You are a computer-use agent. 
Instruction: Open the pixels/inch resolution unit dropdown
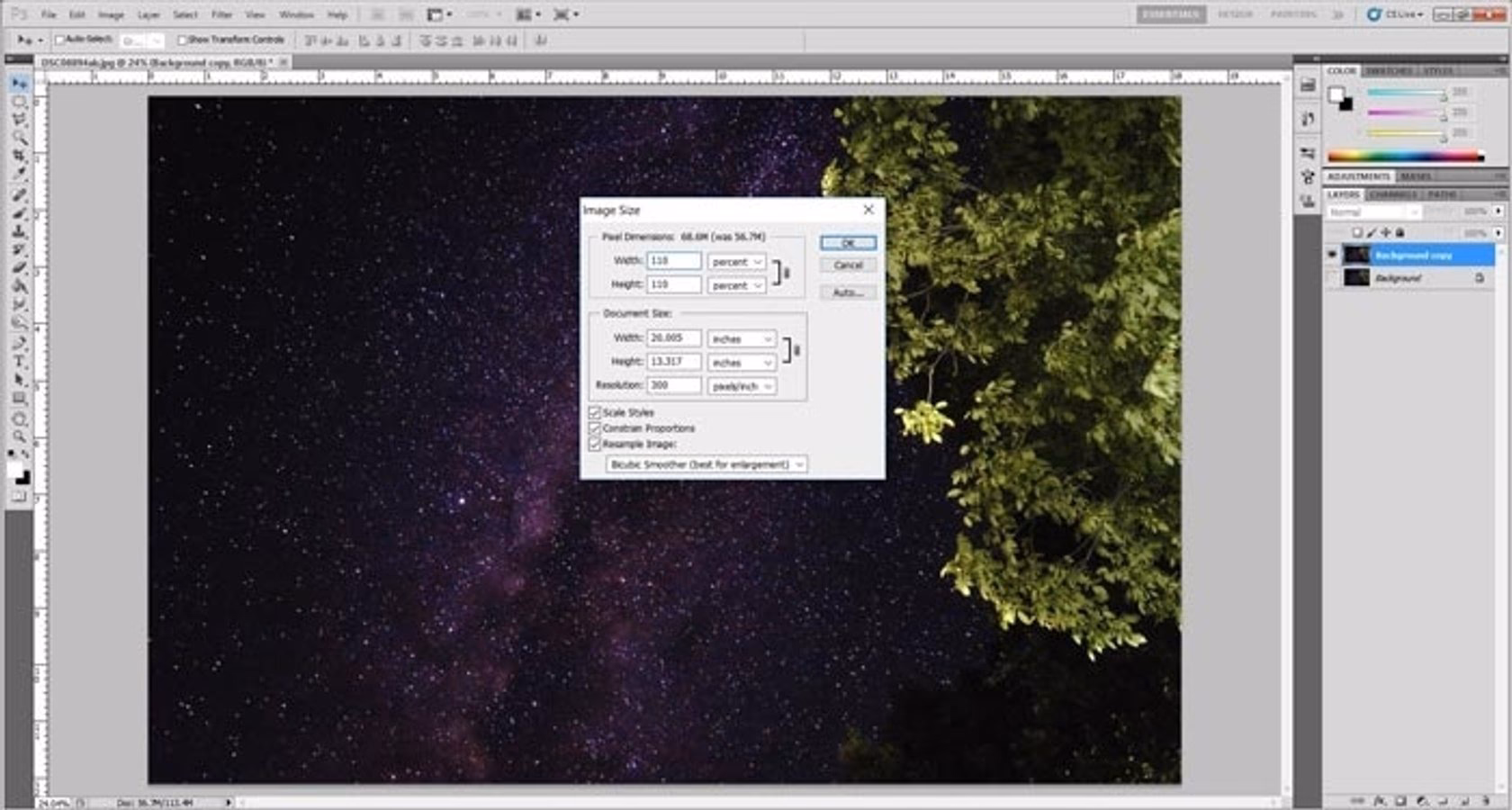coord(742,386)
